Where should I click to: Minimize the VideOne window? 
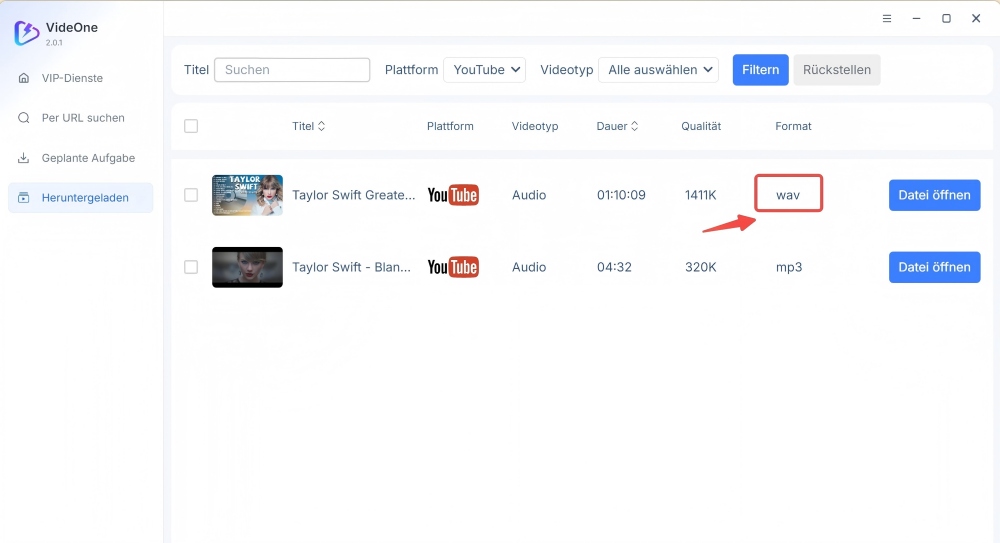[916, 19]
